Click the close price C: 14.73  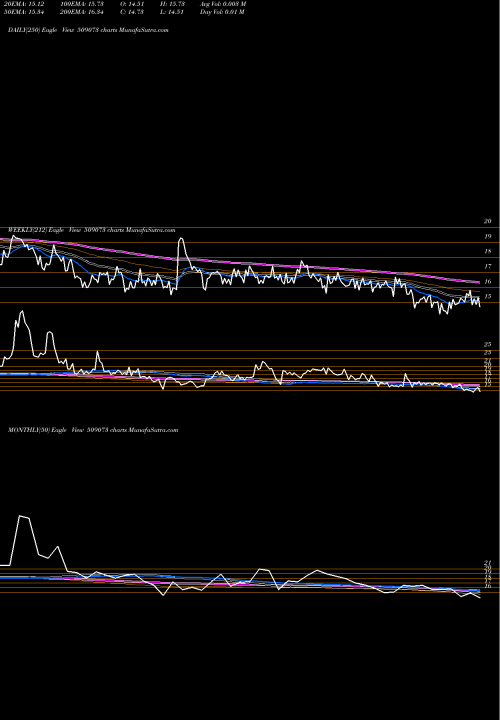pyautogui.click(x=132, y=12)
